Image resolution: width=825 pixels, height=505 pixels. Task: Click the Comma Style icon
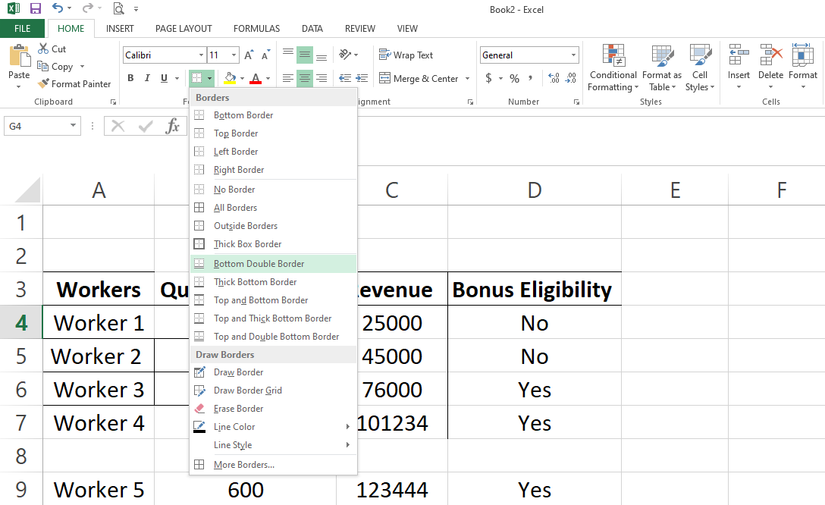click(x=530, y=78)
